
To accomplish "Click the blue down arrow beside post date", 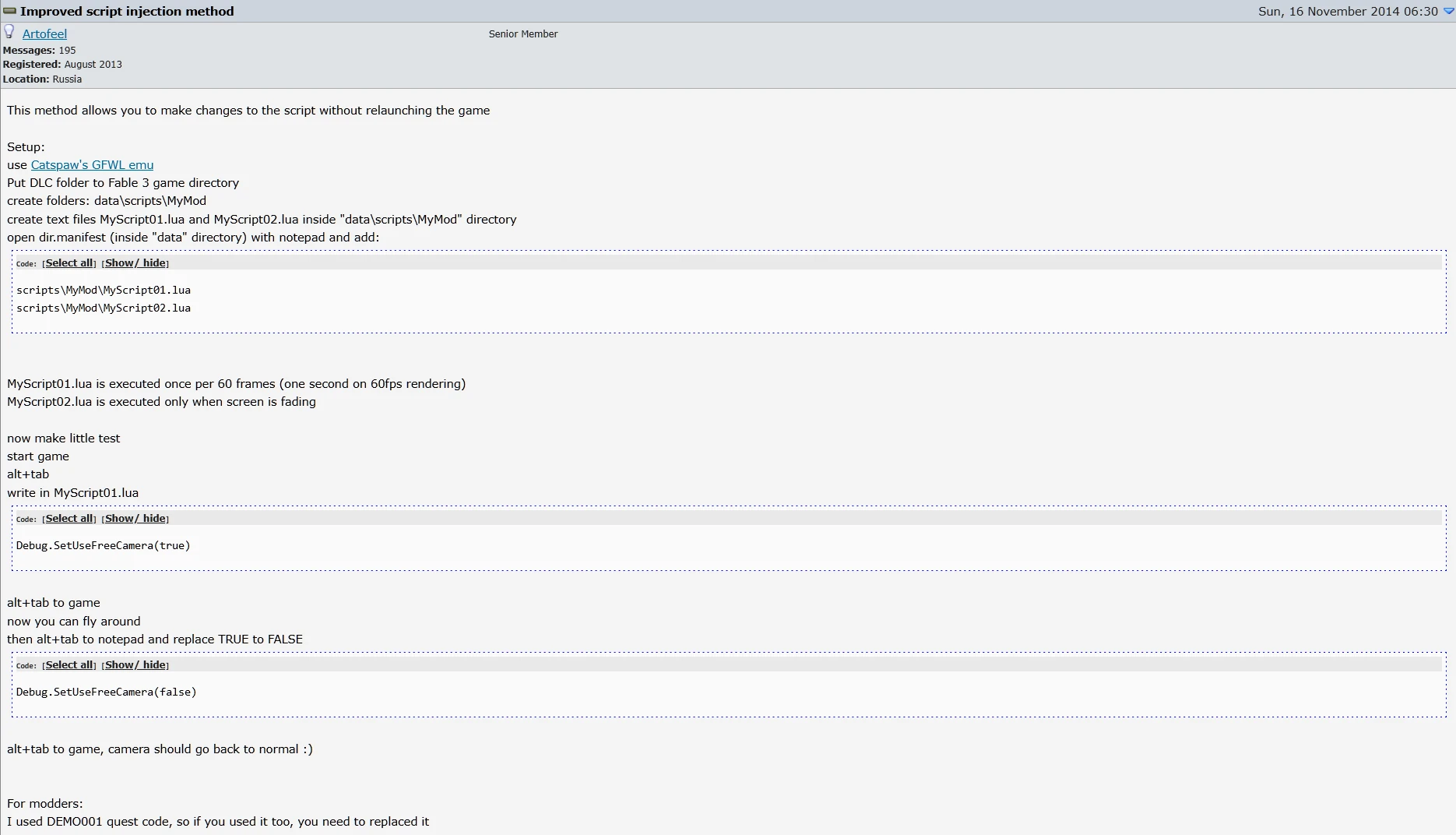I will point(1448,11).
